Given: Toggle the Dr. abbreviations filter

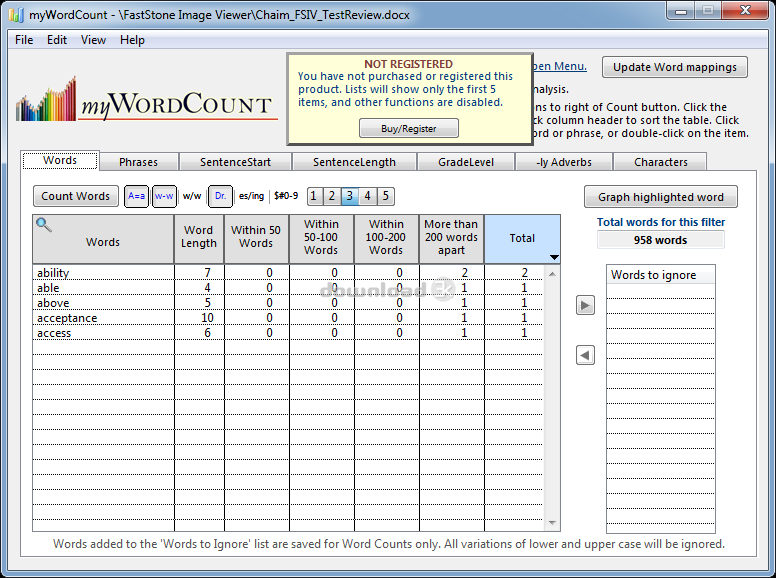Looking at the screenshot, I should coord(220,196).
